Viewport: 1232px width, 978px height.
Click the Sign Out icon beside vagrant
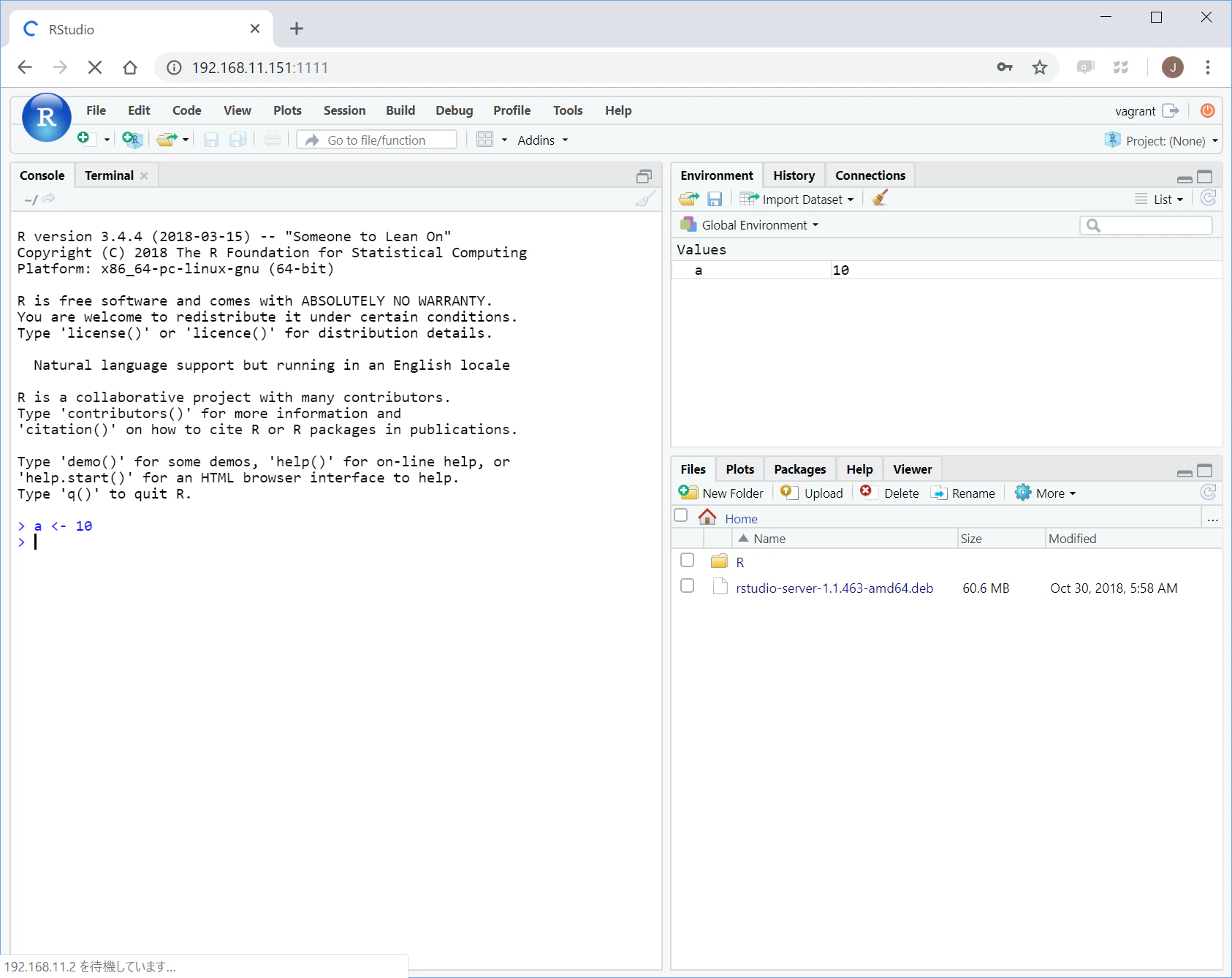coord(1171,110)
